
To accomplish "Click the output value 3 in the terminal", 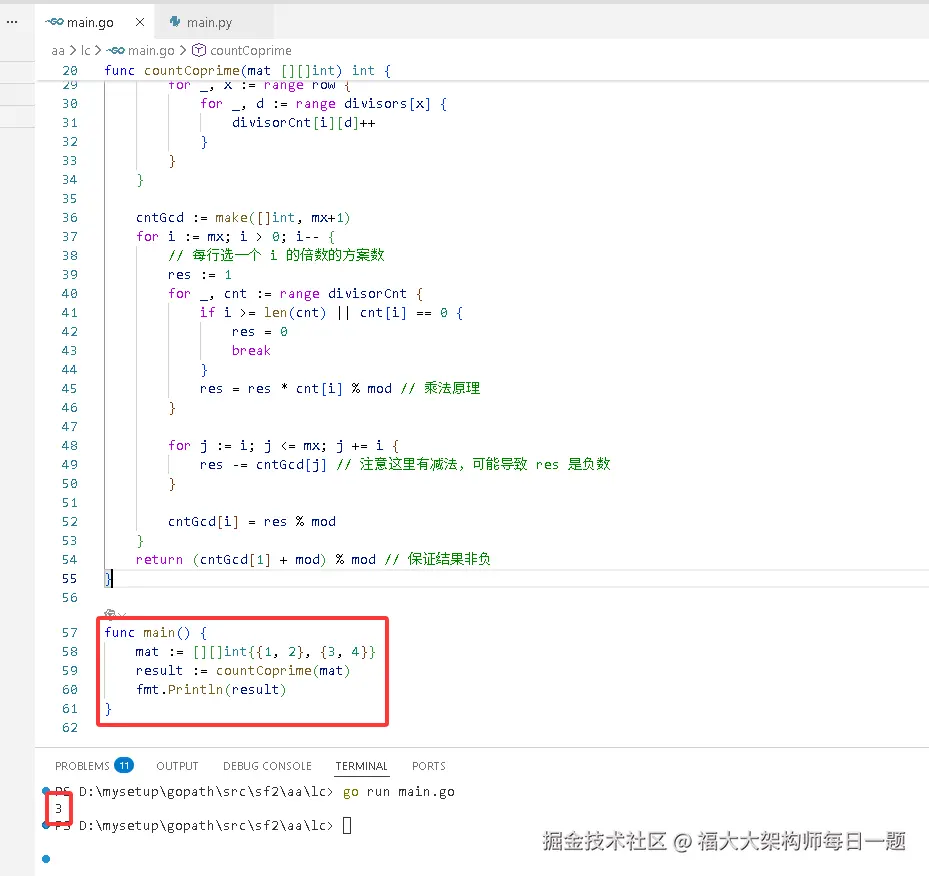I will 58,808.
